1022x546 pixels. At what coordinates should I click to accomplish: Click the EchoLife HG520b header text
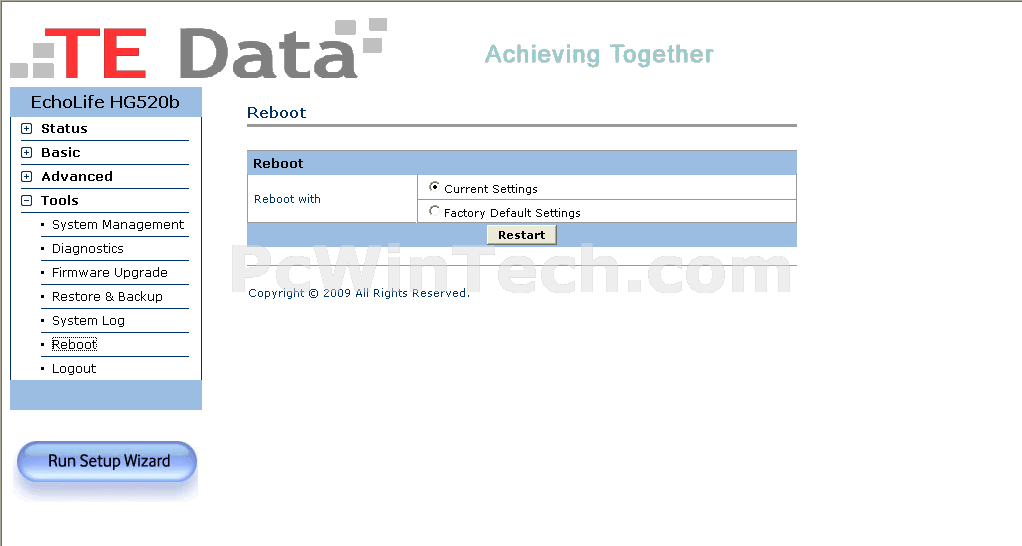(105, 102)
